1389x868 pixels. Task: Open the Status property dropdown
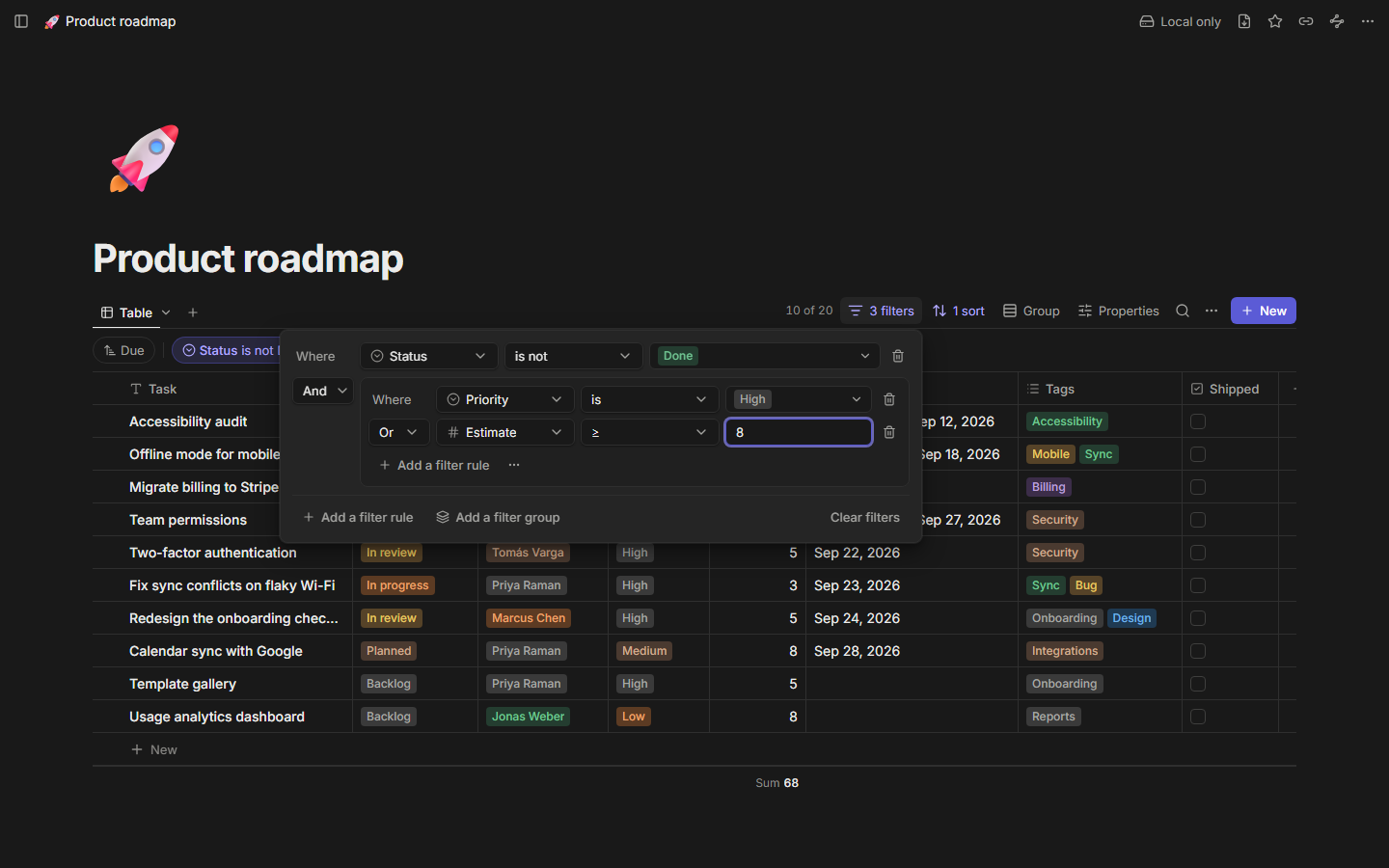429,356
